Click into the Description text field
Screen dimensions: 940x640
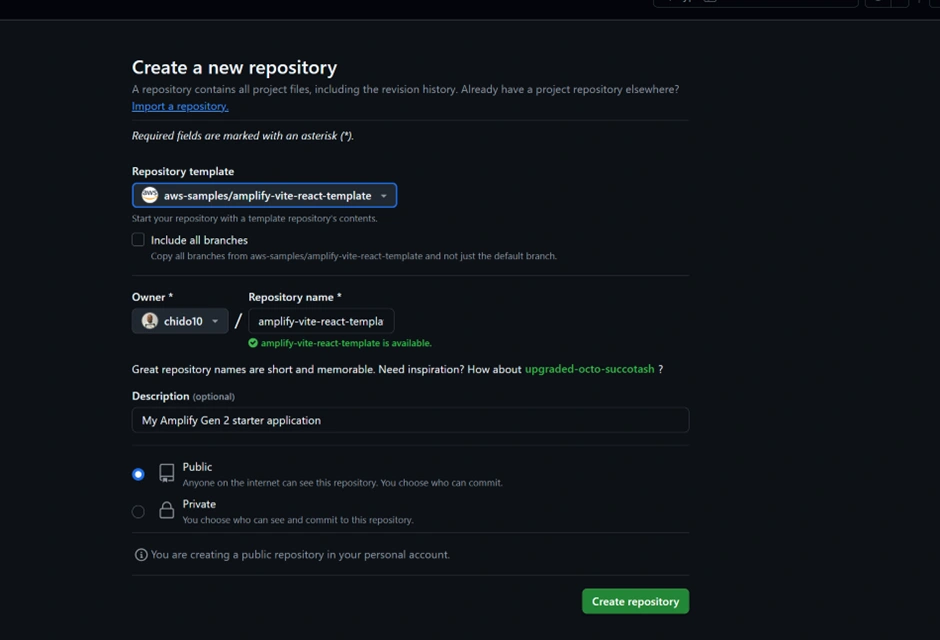(x=410, y=420)
